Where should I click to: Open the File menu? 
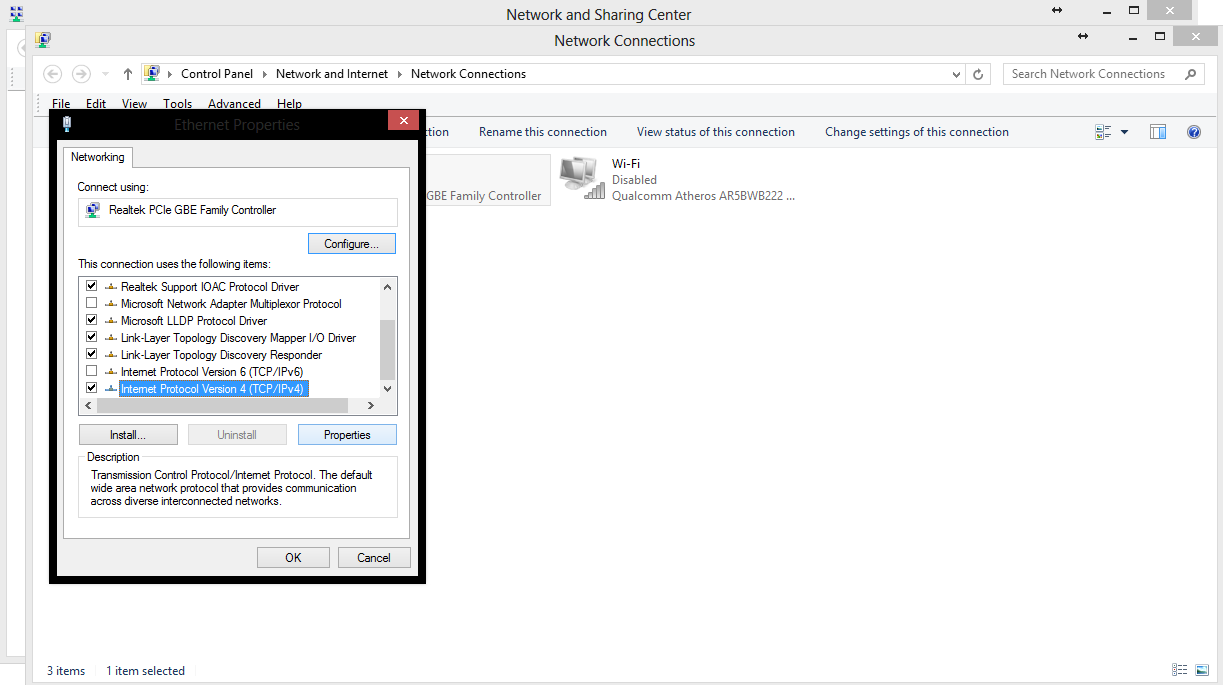(61, 104)
